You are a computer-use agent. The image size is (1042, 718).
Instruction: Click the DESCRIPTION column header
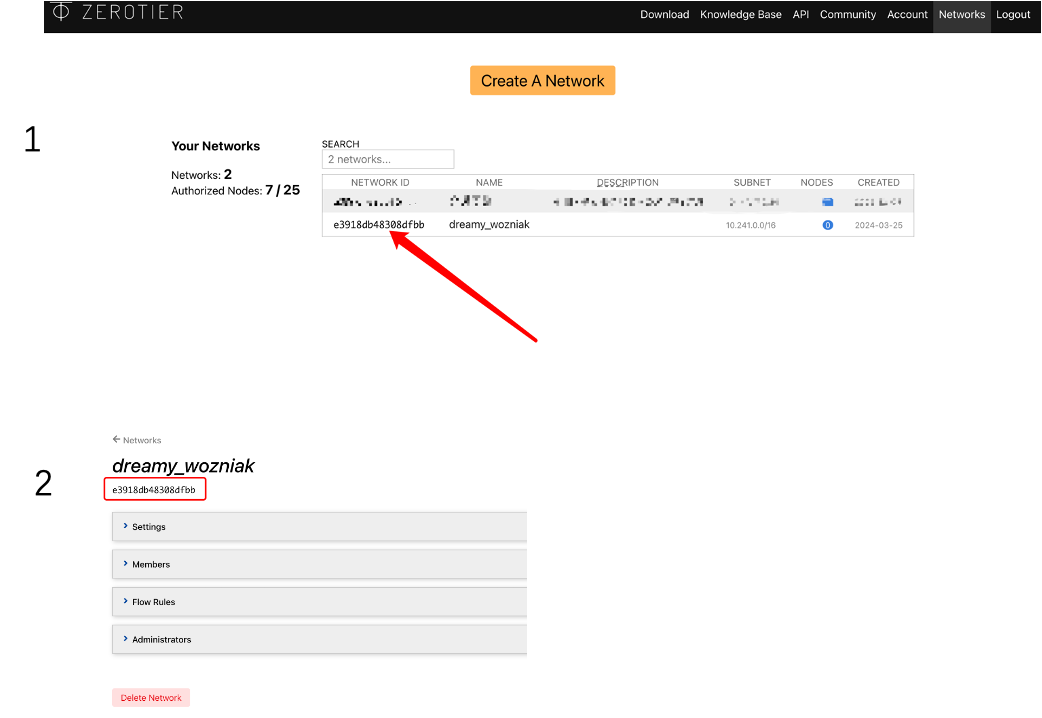pos(627,182)
